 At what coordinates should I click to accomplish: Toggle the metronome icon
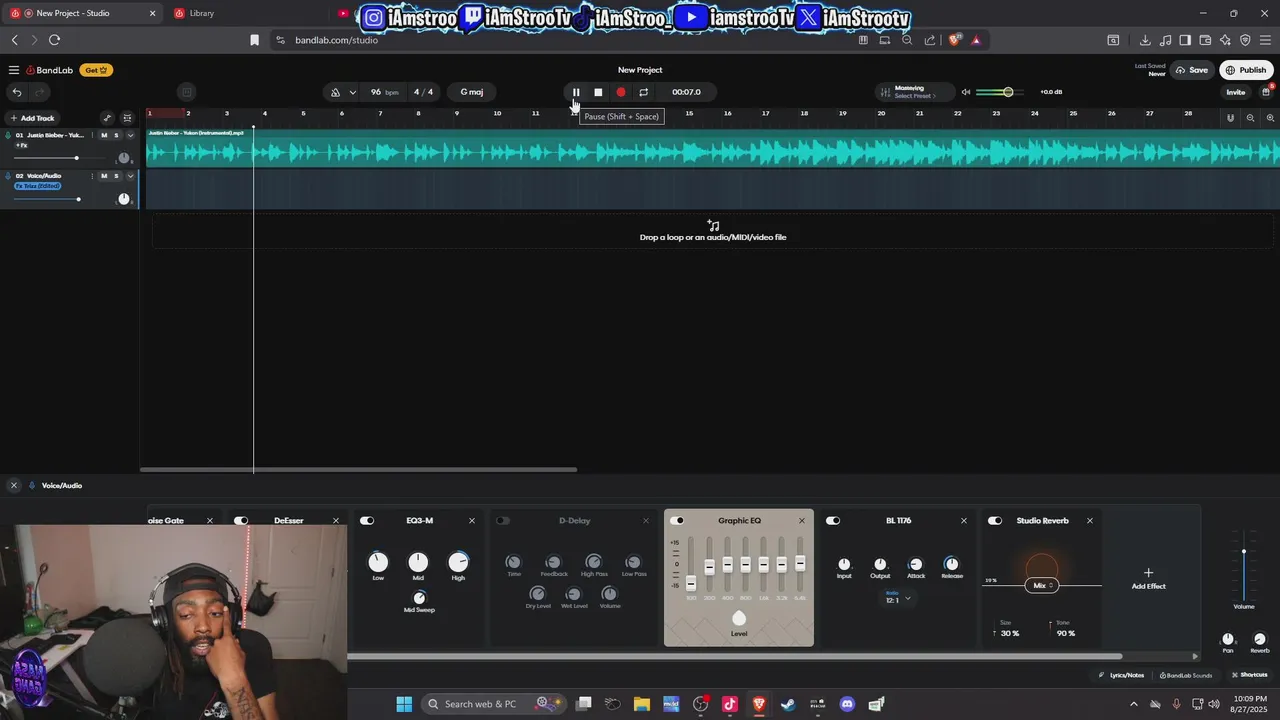click(x=335, y=92)
